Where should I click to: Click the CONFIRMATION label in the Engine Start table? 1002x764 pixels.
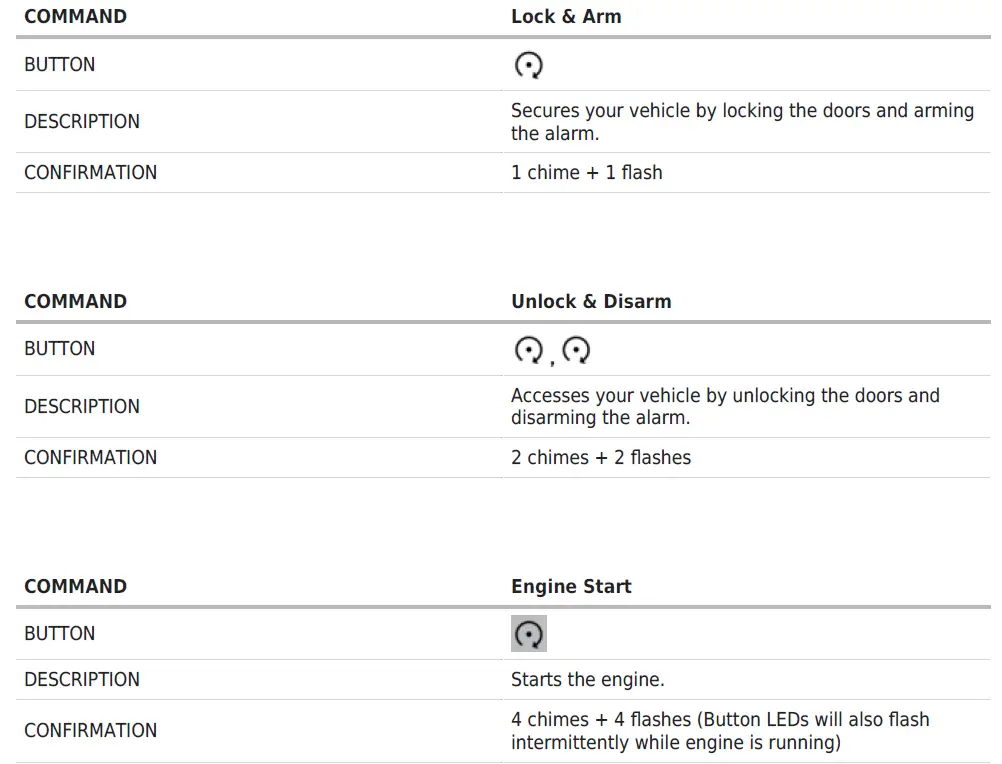[x=90, y=731]
